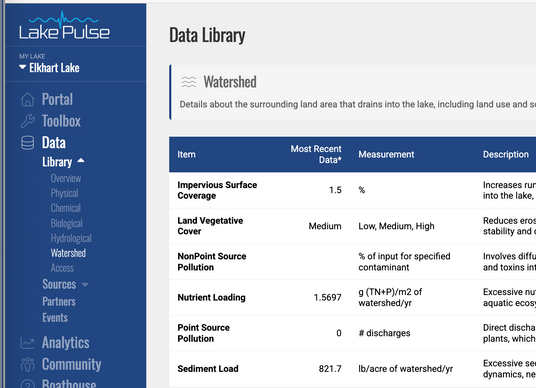Viewport: 536px width, 388px height.
Task: Expand the Elkhart Lake selector dropdown
Action: 49,68
